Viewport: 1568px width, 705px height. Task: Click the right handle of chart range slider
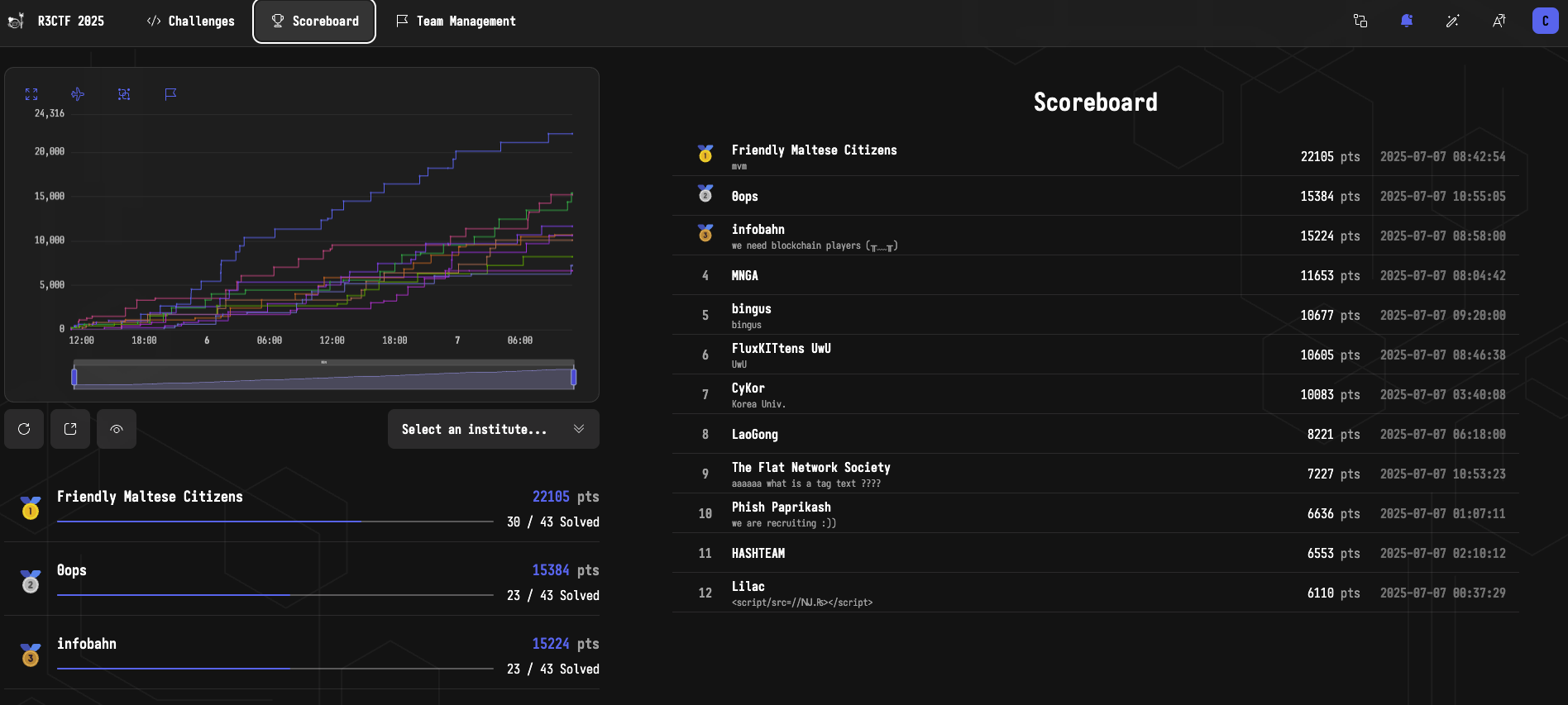pyautogui.click(x=573, y=377)
